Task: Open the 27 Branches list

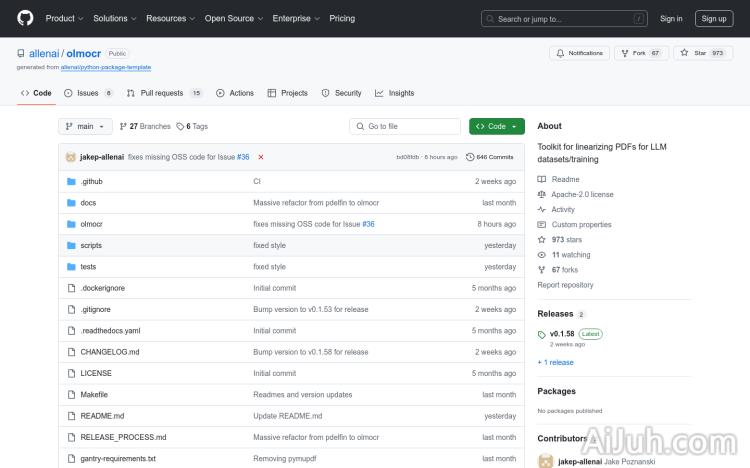Action: click(x=145, y=127)
